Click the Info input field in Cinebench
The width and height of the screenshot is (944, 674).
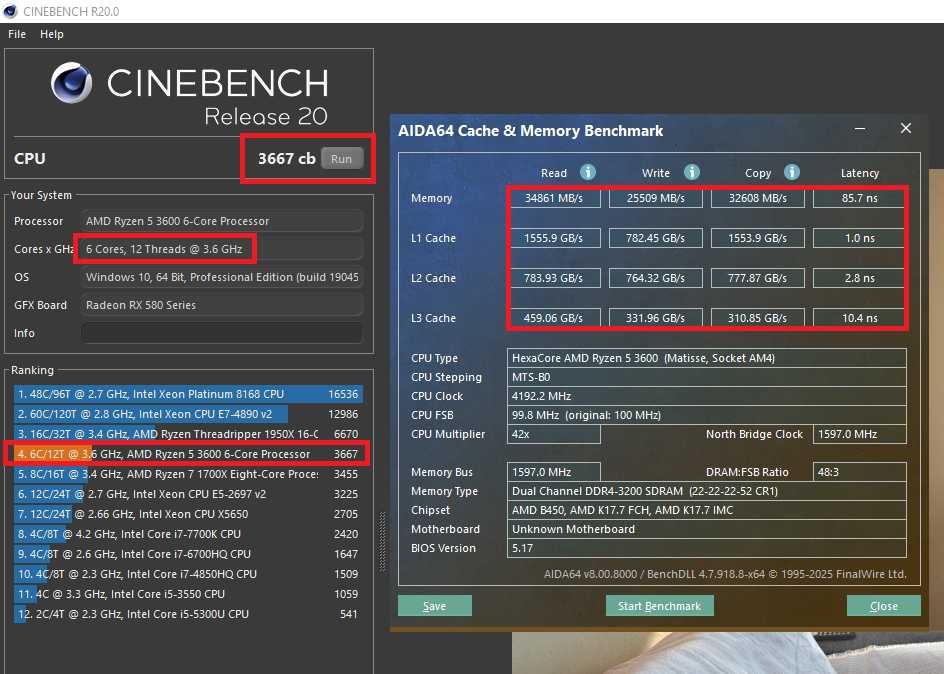coord(222,333)
